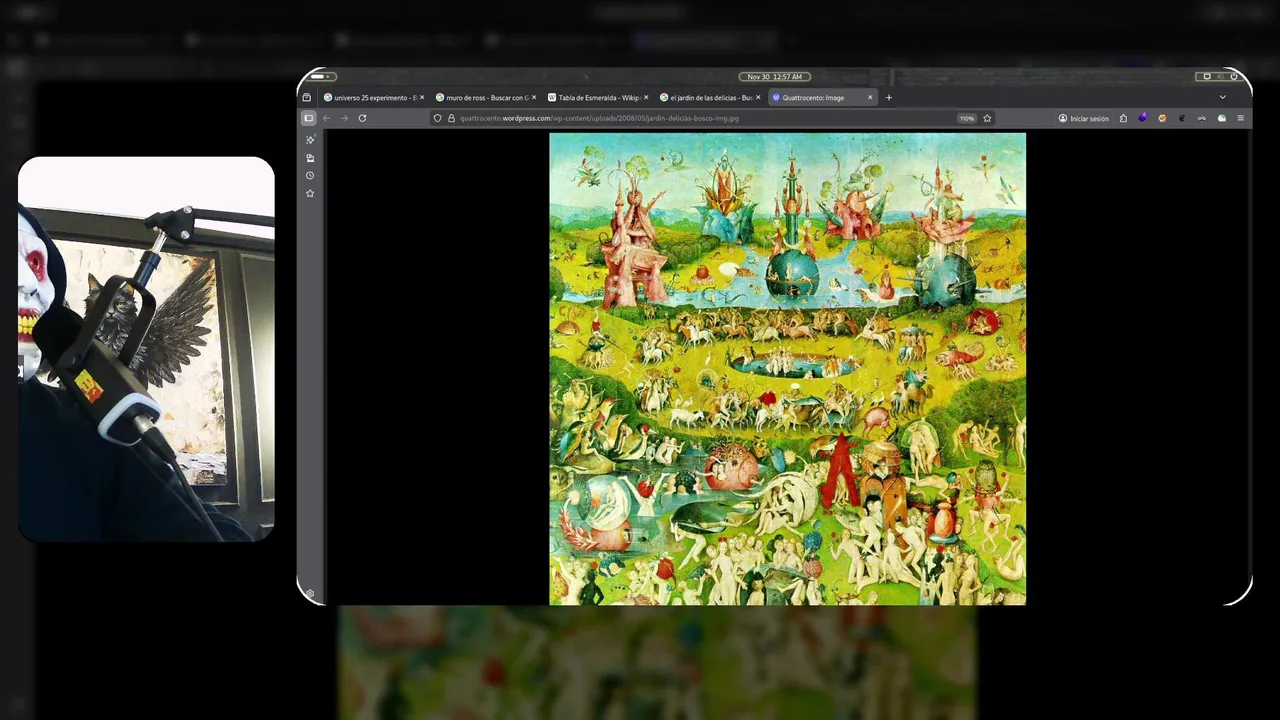Click the volume icon in the top bar

1220,76
